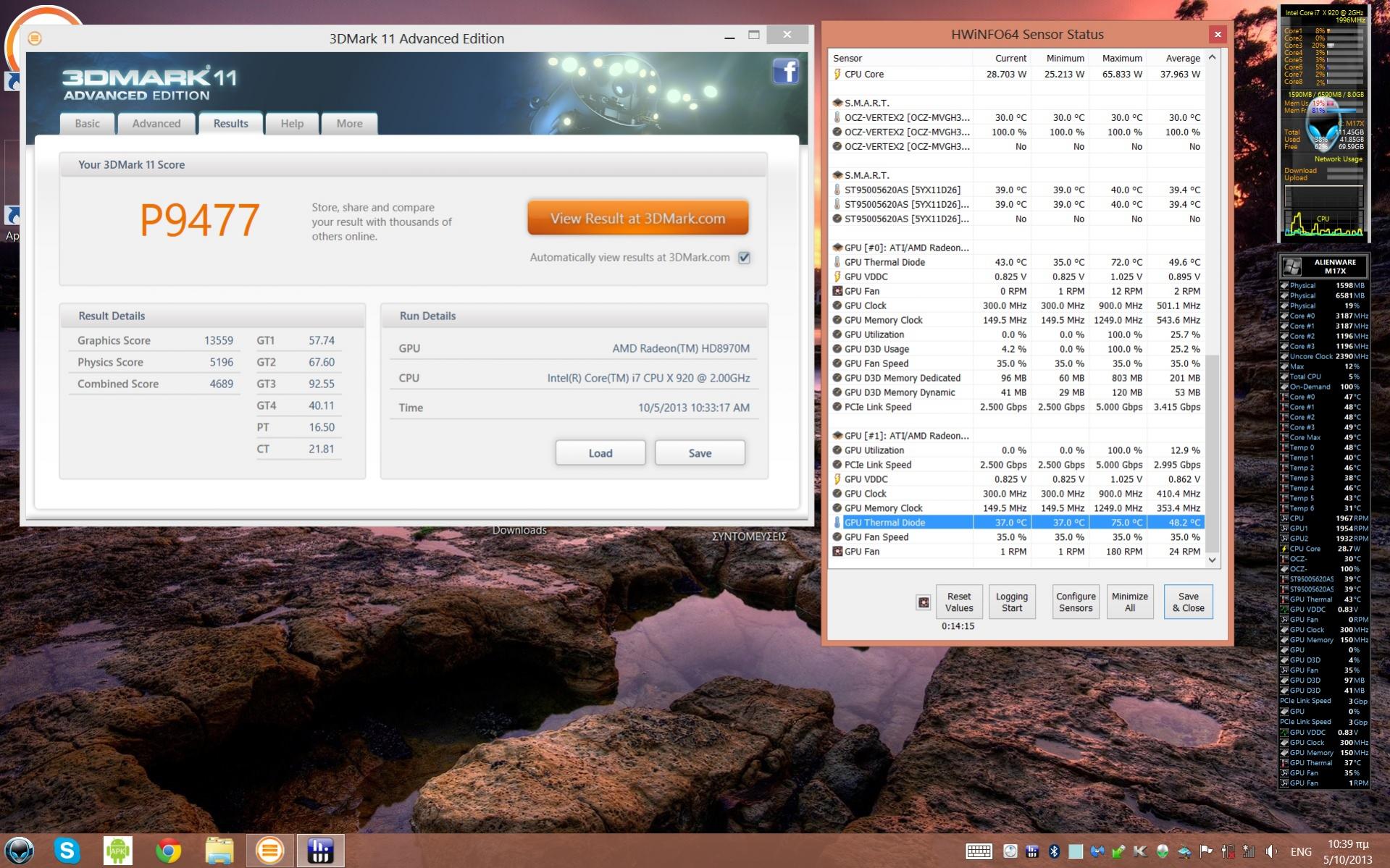Screen dimensions: 1390x868
Task: Open the Android APK app on taskbar
Action: click(118, 851)
